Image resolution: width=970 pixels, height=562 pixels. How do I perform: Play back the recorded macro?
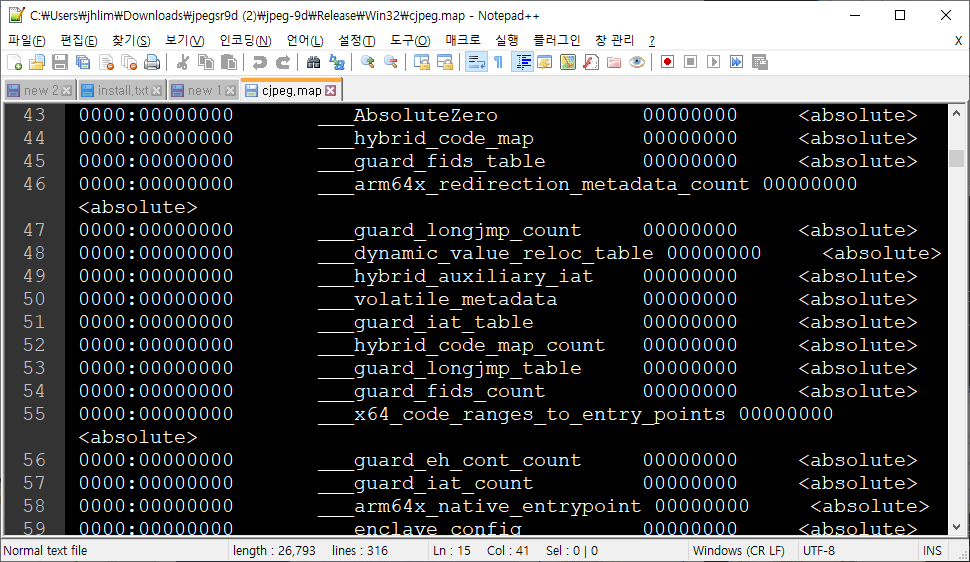pos(713,63)
